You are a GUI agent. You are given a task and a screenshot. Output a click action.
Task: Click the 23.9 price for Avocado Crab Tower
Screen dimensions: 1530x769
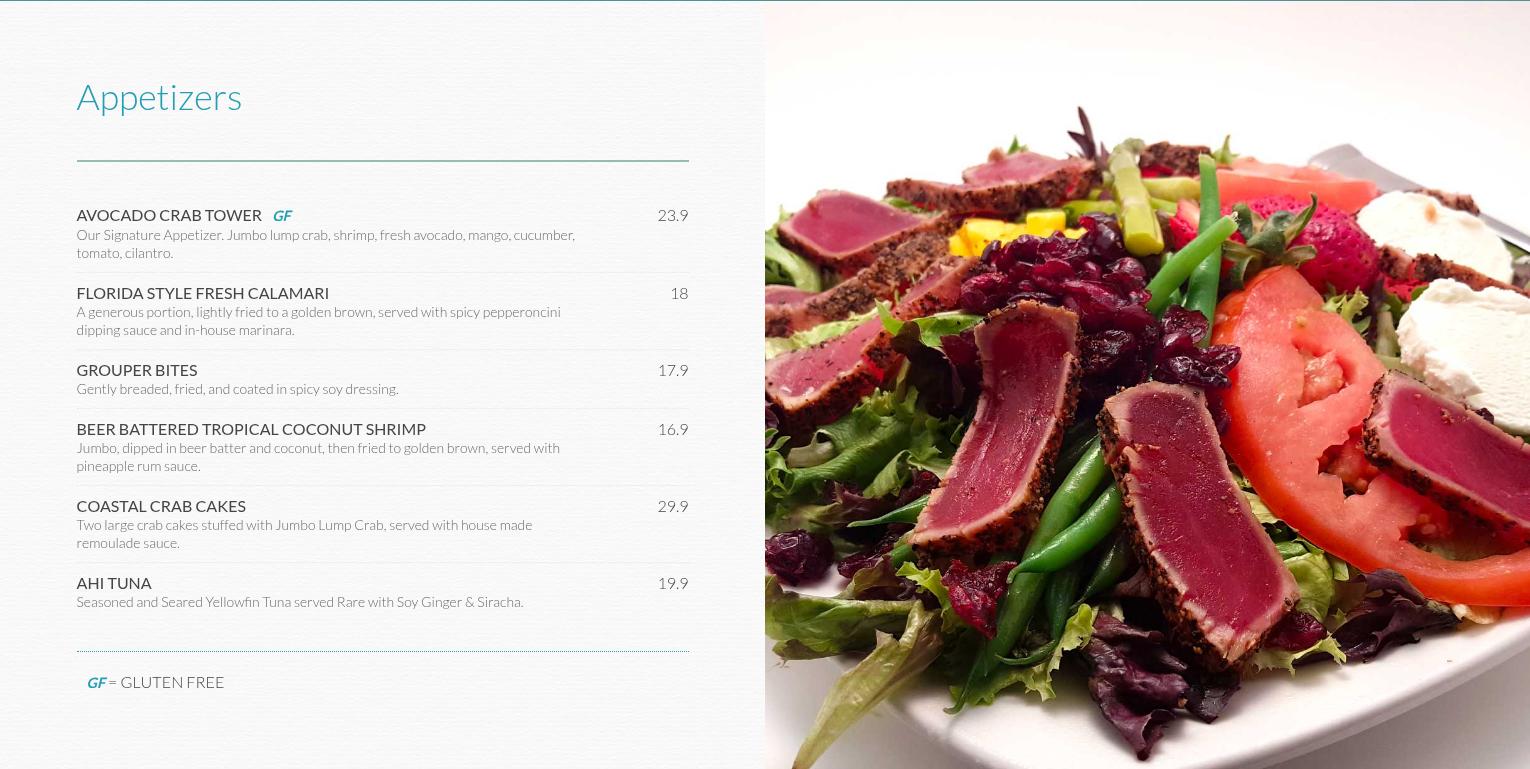(x=672, y=215)
